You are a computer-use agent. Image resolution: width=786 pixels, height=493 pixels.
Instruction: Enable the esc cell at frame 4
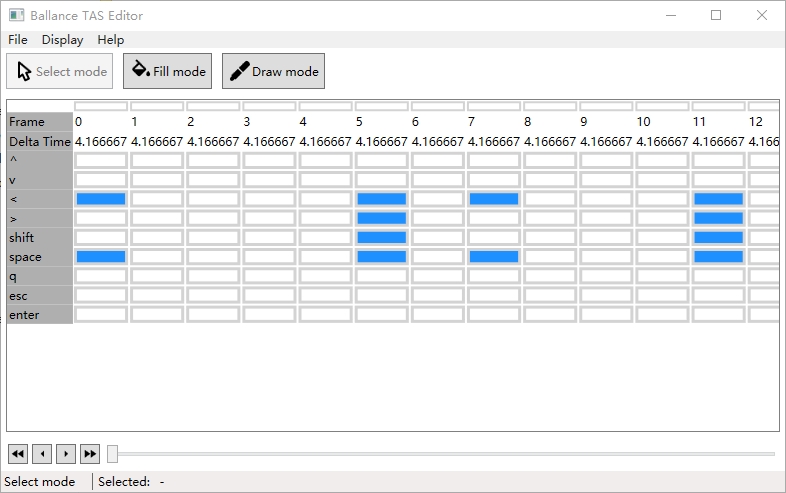tap(325, 295)
